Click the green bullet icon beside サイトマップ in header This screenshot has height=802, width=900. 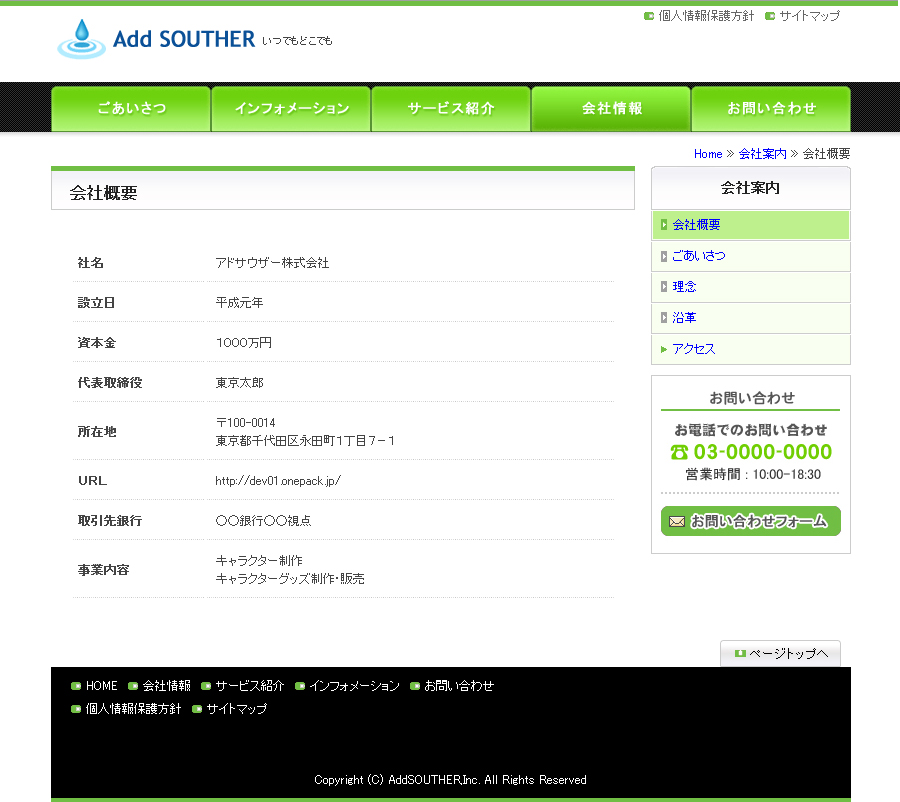tap(770, 16)
